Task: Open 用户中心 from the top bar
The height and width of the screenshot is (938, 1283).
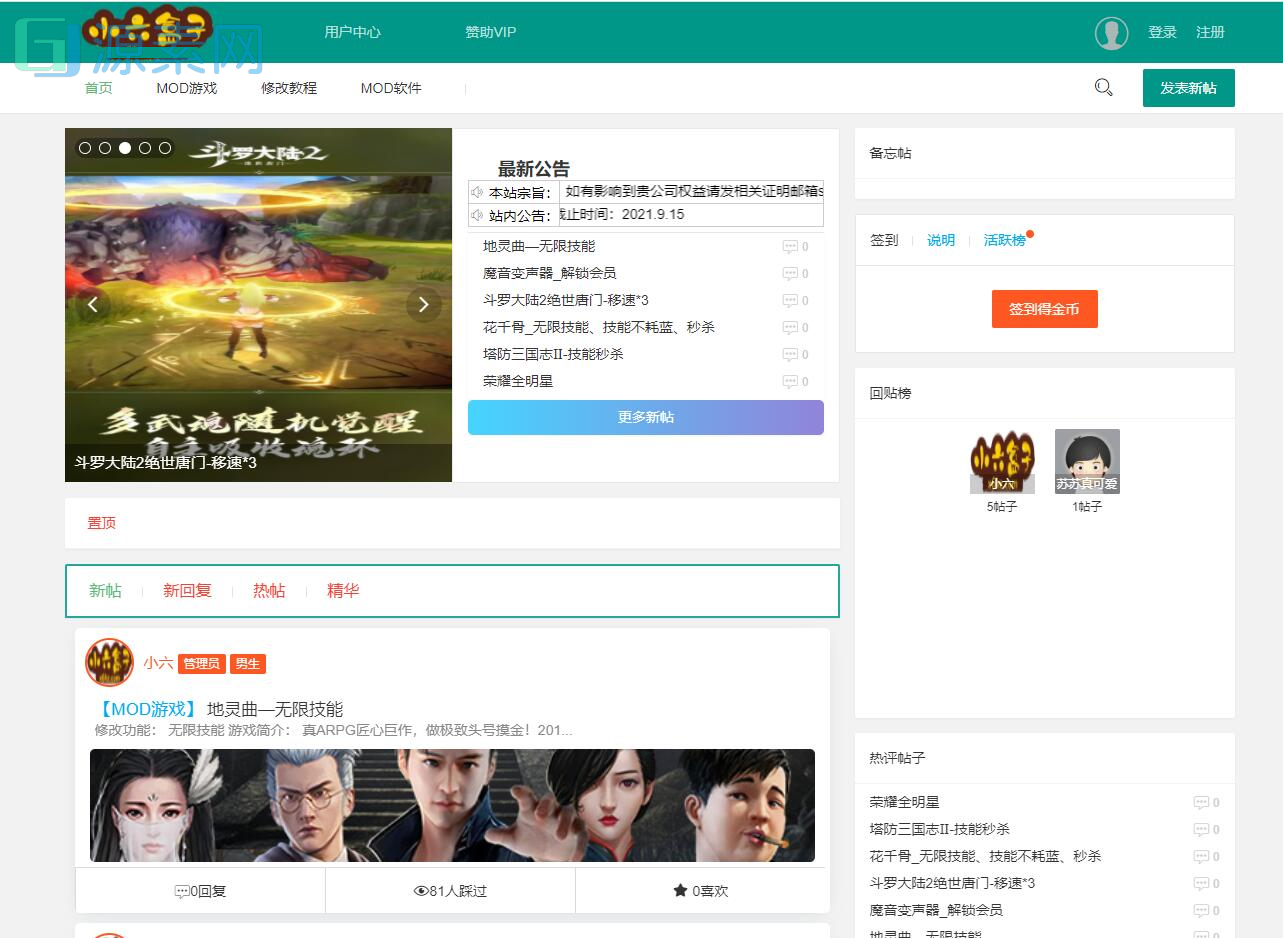Action: (x=352, y=31)
